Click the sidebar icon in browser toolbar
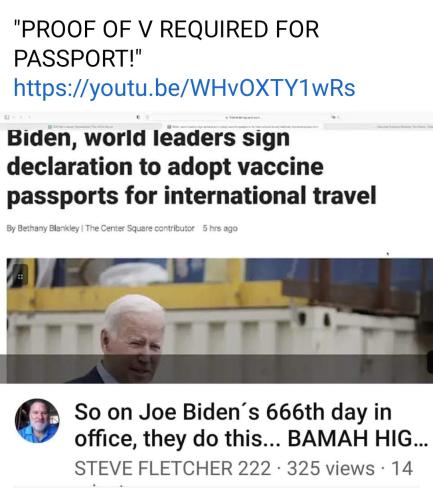 pos(7,117)
